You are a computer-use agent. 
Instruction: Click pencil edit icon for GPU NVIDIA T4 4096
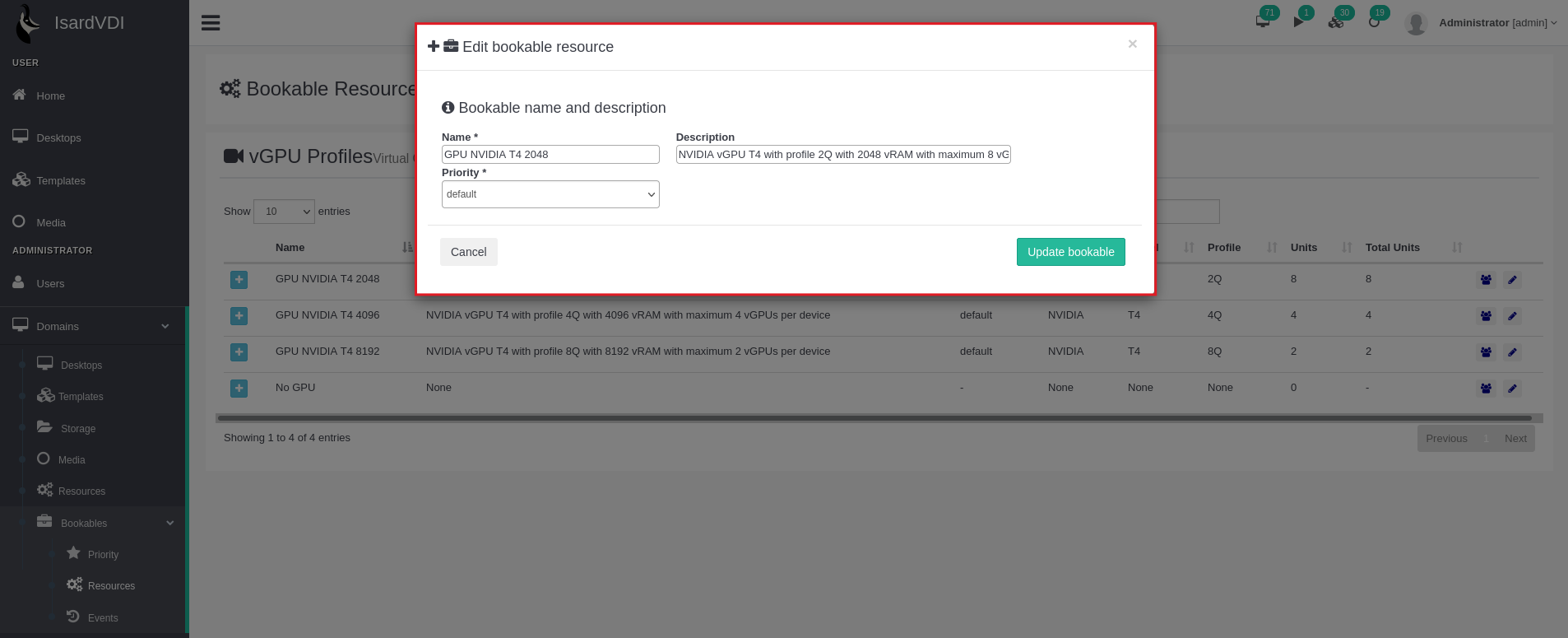[x=1512, y=316]
